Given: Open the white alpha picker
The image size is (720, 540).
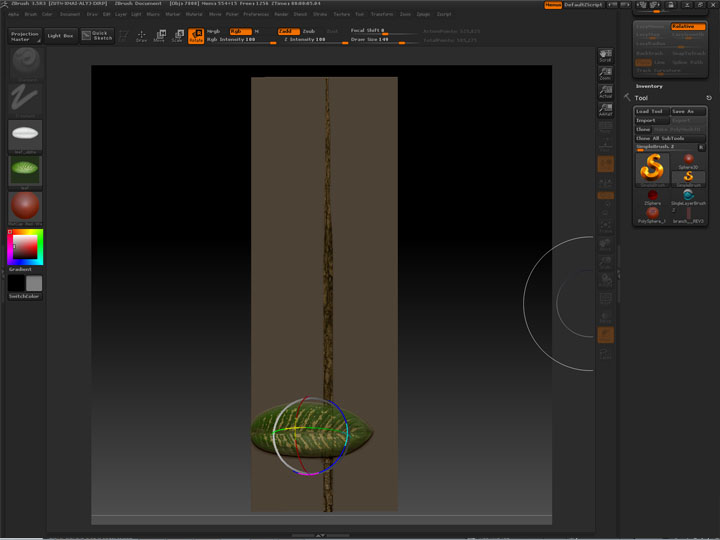Looking at the screenshot, I should [26, 133].
